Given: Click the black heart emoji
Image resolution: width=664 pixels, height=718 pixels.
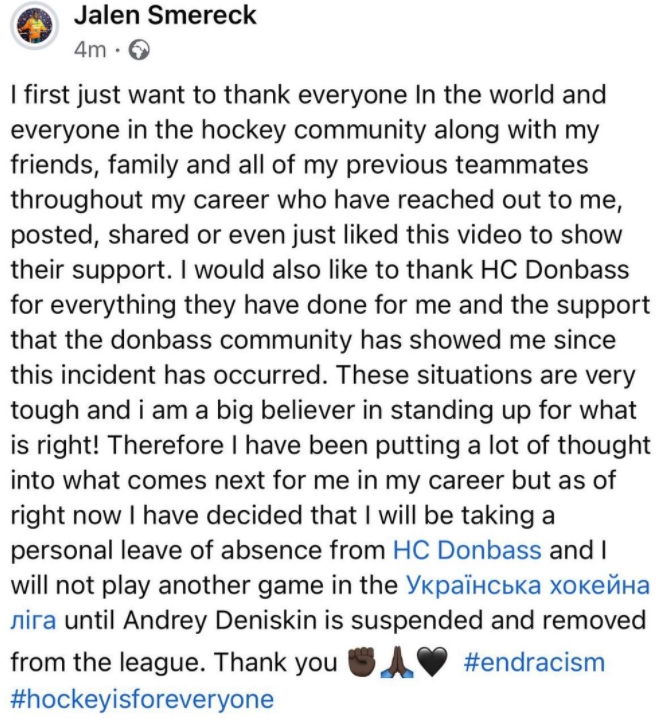Looking at the screenshot, I should coord(432,664).
